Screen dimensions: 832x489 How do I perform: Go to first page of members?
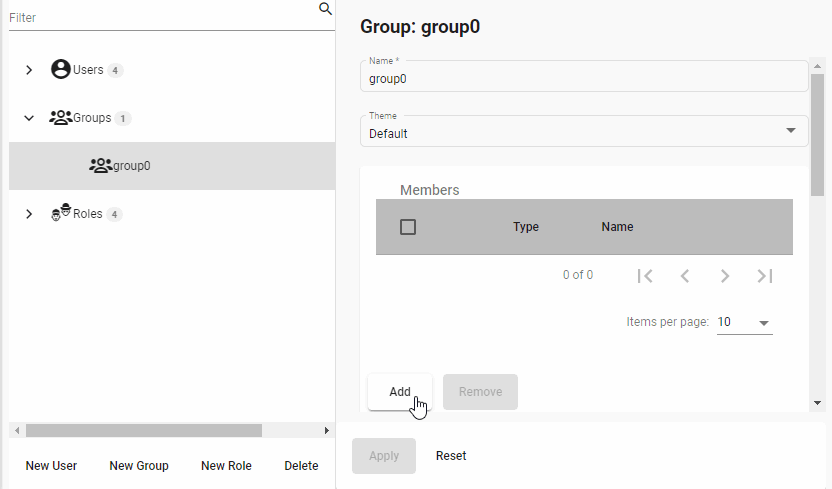coord(645,276)
